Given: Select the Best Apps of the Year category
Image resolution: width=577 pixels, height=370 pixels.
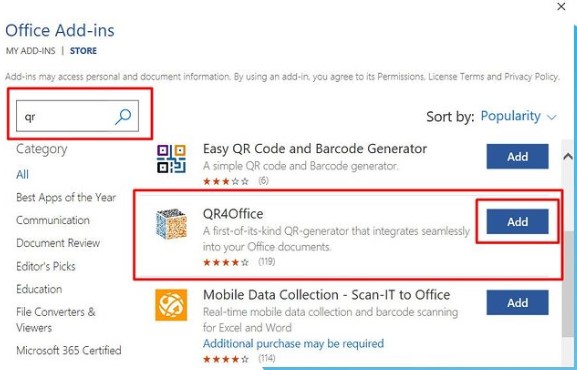Looking at the screenshot, I should pos(66,197).
